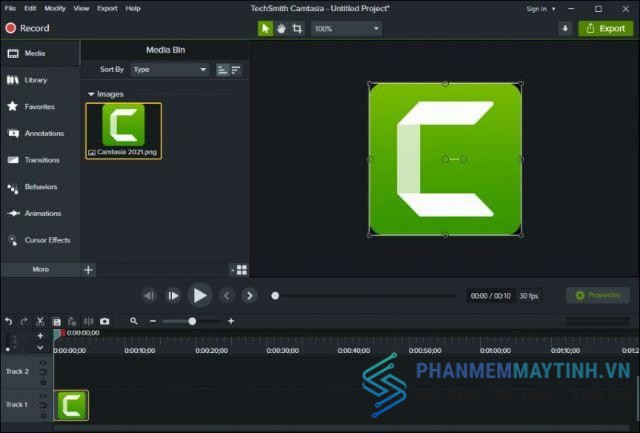Open the Behaviors tab
This screenshot has width=640, height=433.
[x=40, y=187]
